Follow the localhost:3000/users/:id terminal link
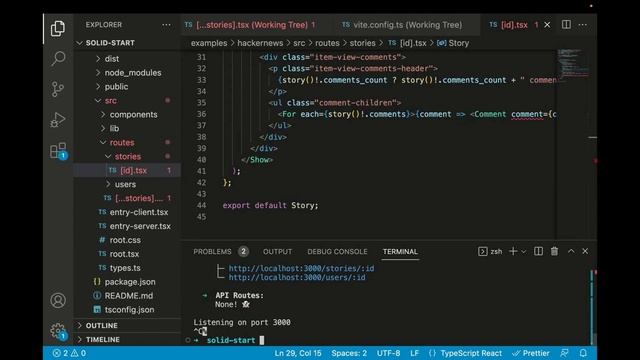Viewport: 640px width, 360px height. click(x=297, y=278)
